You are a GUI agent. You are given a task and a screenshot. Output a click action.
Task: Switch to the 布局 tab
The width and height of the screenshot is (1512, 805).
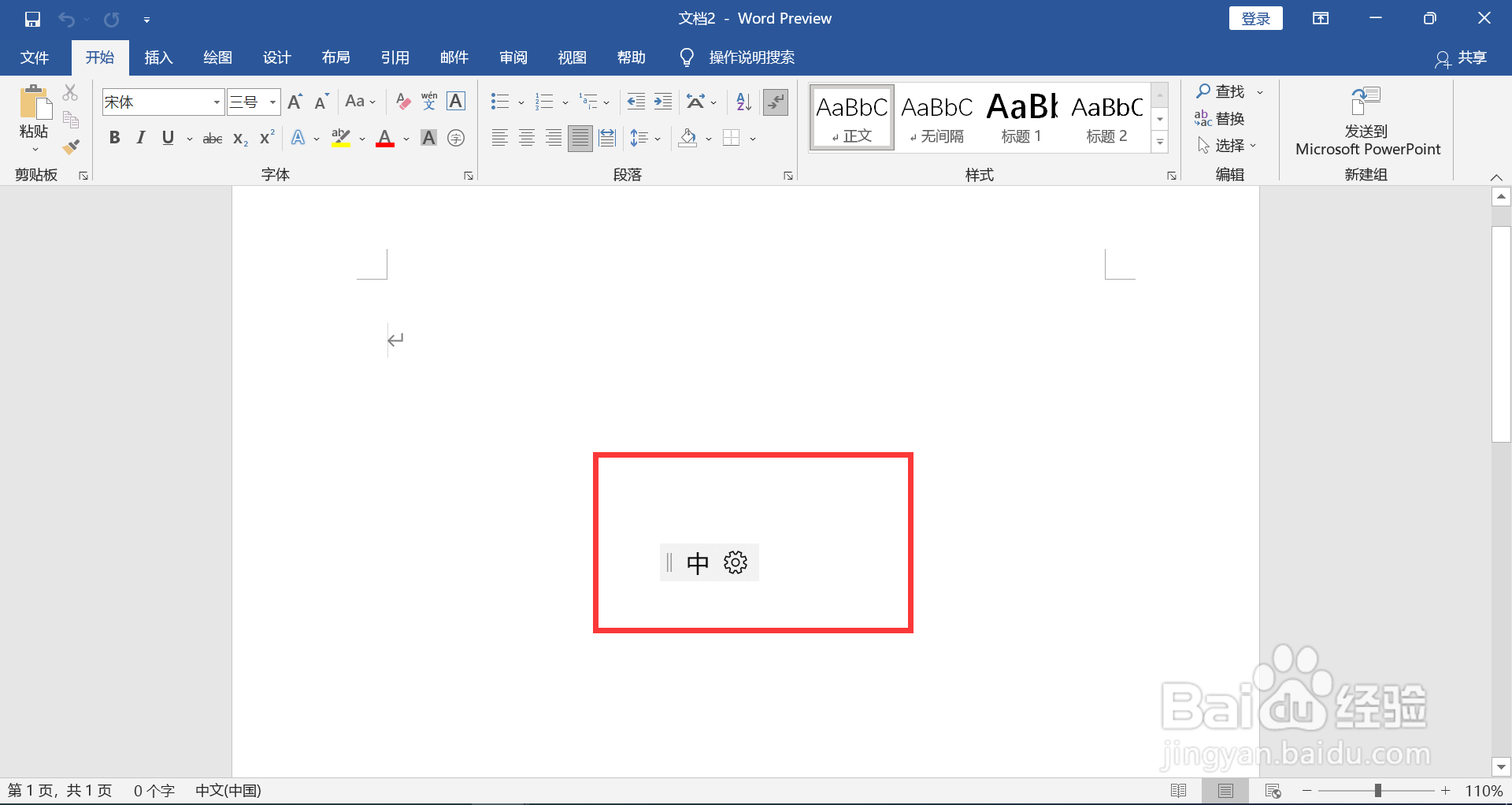[x=335, y=57]
